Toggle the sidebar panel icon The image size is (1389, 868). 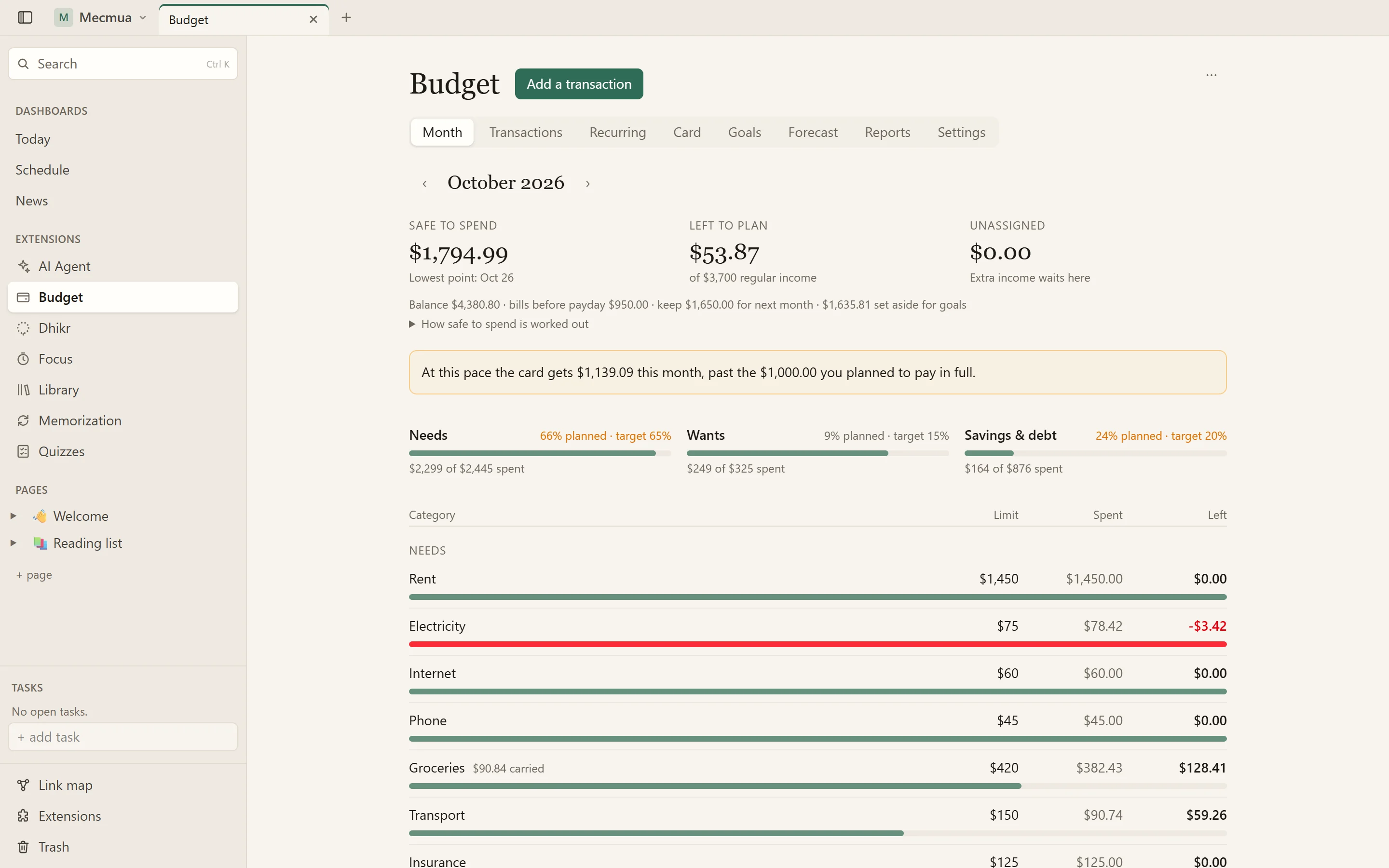click(x=25, y=17)
